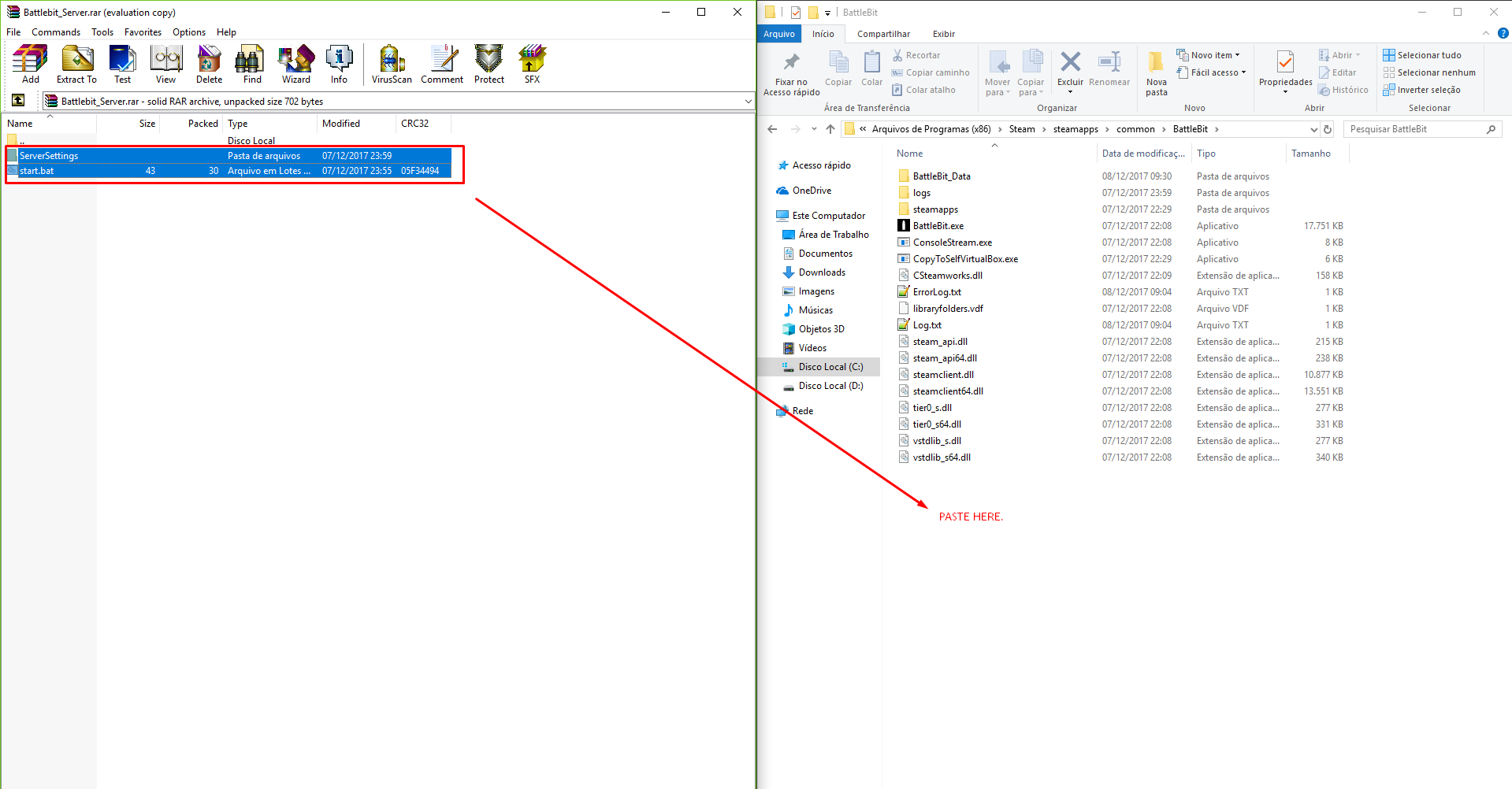Image resolution: width=1512 pixels, height=789 pixels.
Task: Run the Test archive tool
Action: point(123,64)
